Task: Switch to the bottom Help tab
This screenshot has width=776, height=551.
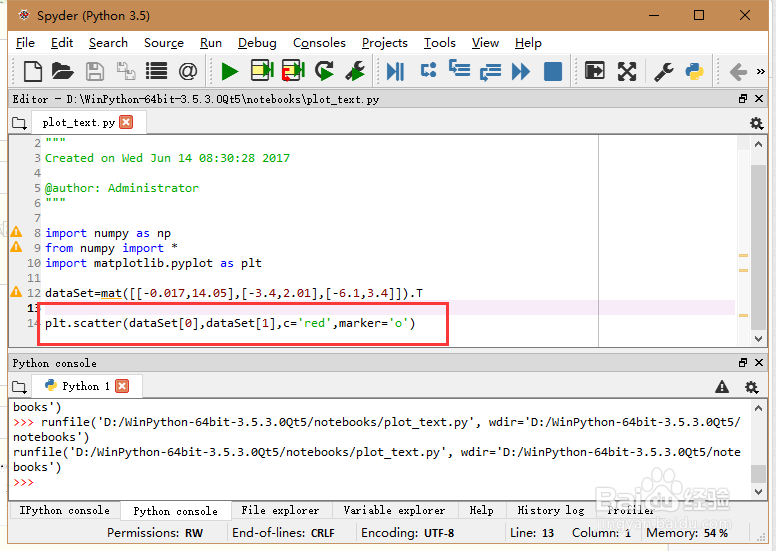Action: (482, 510)
